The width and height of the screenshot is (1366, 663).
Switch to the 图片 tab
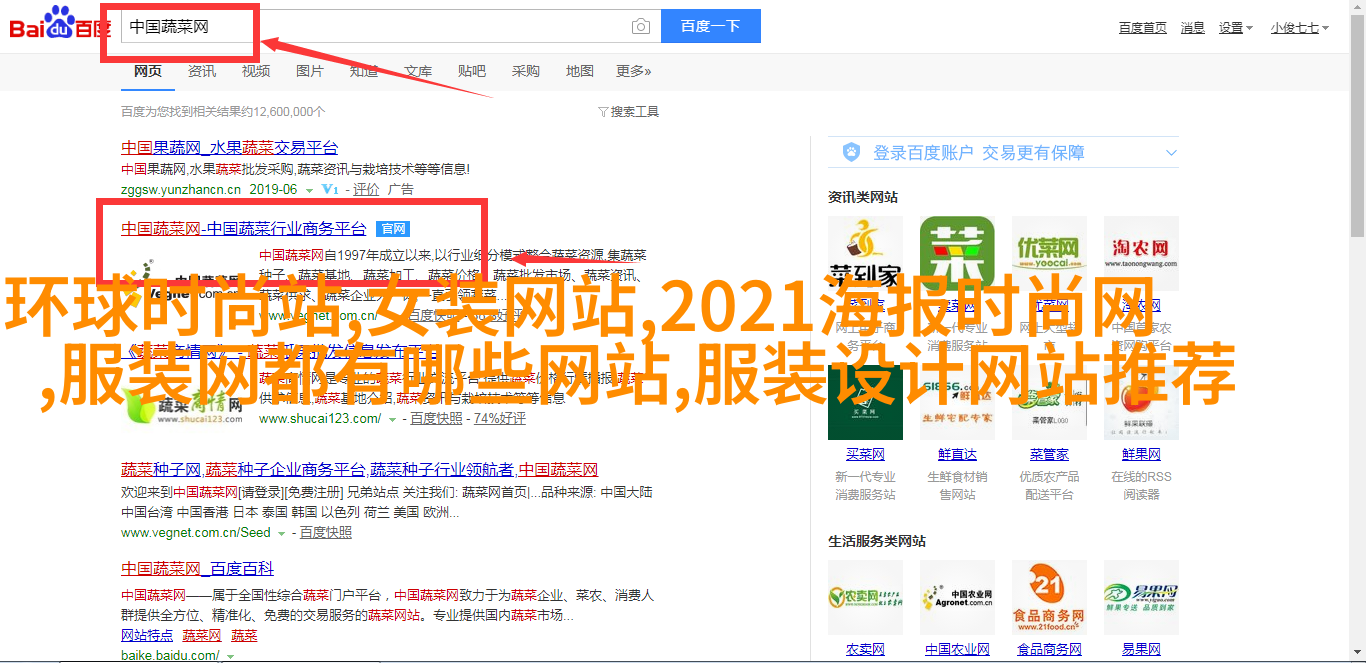tap(310, 71)
